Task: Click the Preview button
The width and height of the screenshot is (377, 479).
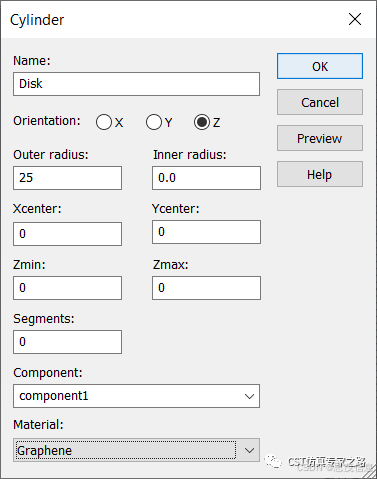Action: click(320, 138)
